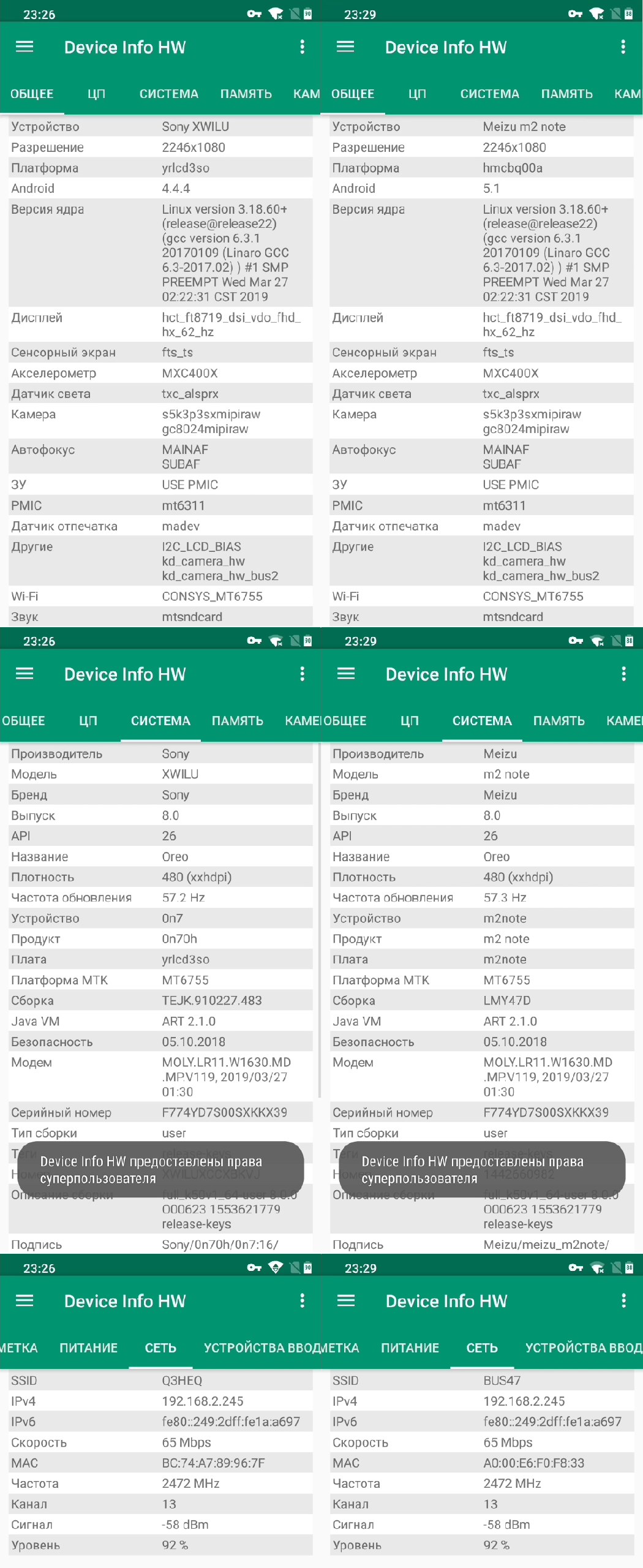Tap Android version "5.1"
The width and height of the screenshot is (643, 1568).
tap(491, 189)
